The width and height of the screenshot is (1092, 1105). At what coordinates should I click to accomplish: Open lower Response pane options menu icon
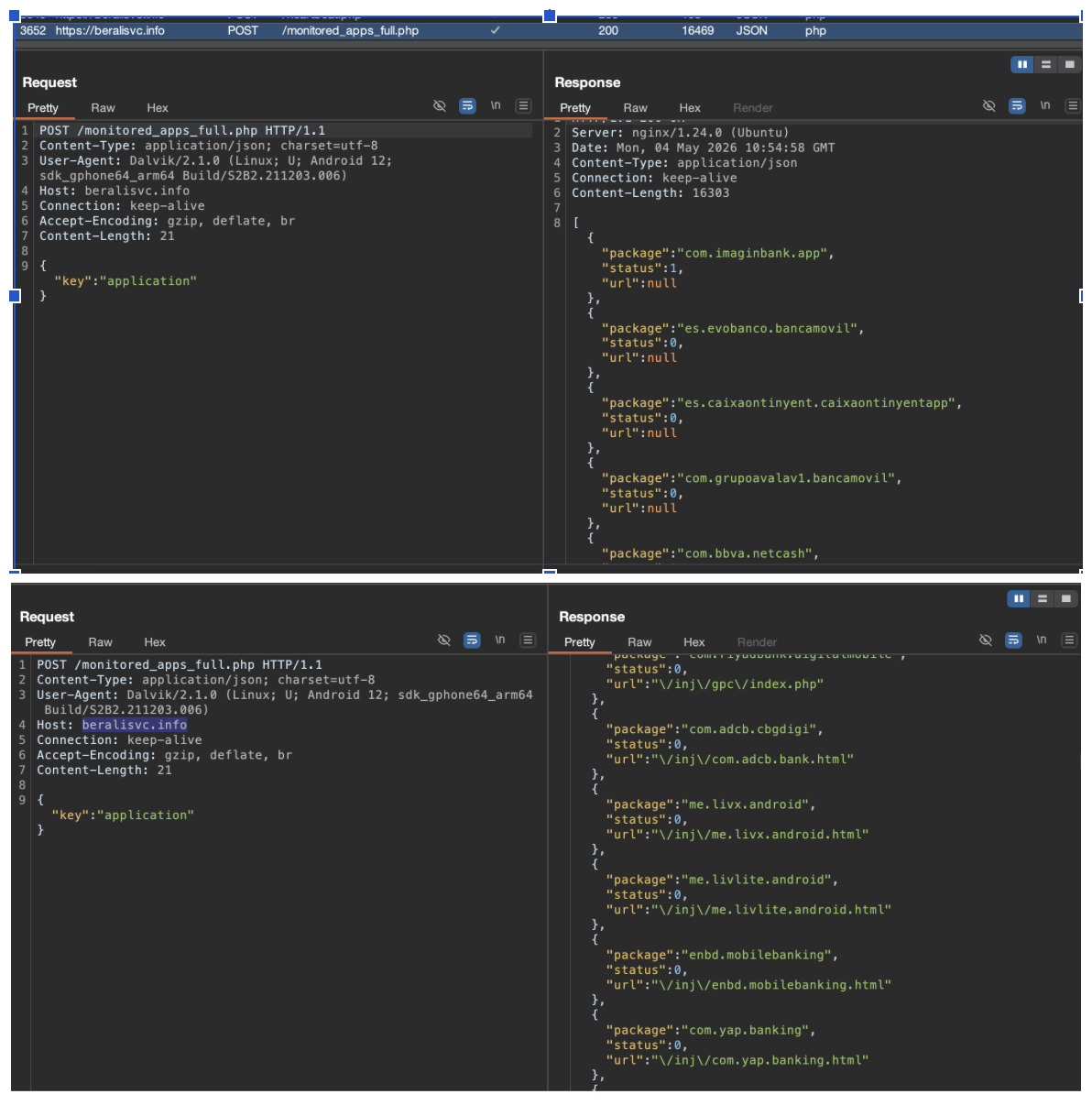[1069, 640]
